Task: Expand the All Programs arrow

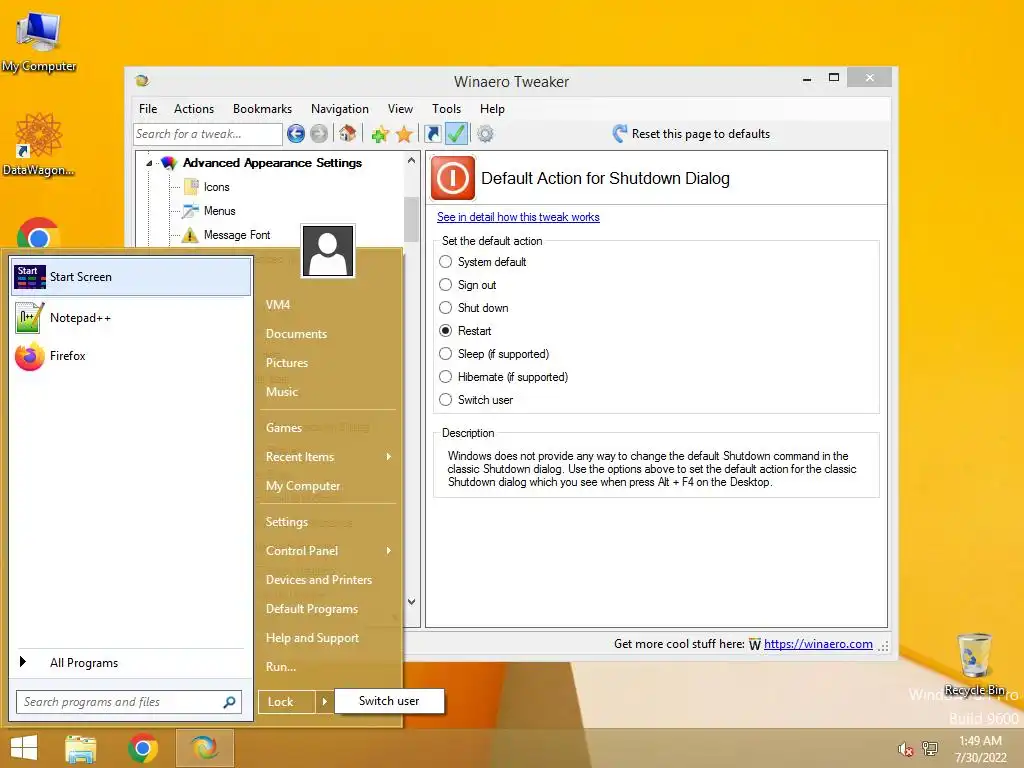Action: pos(23,662)
